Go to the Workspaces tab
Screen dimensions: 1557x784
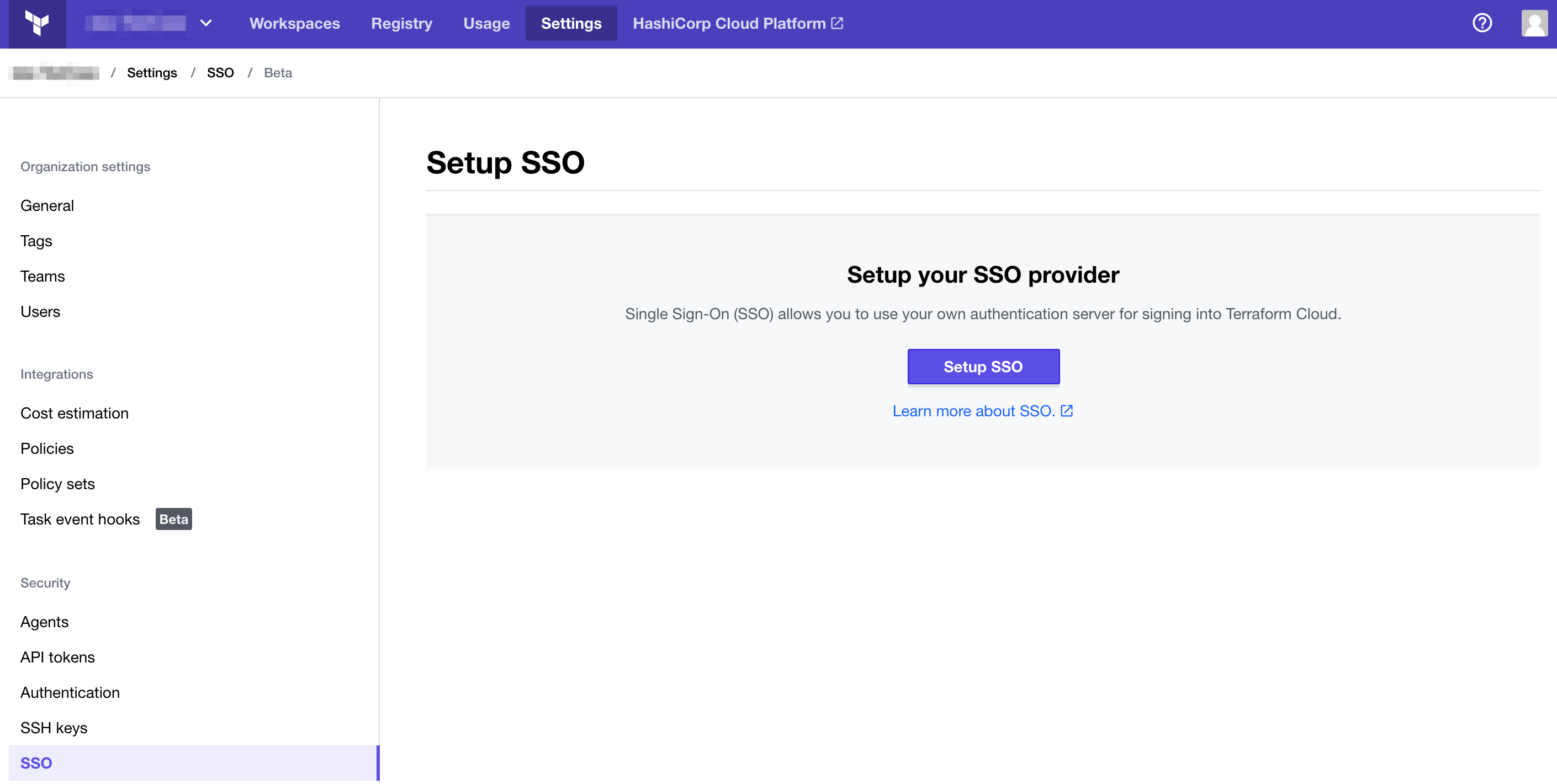coord(294,23)
